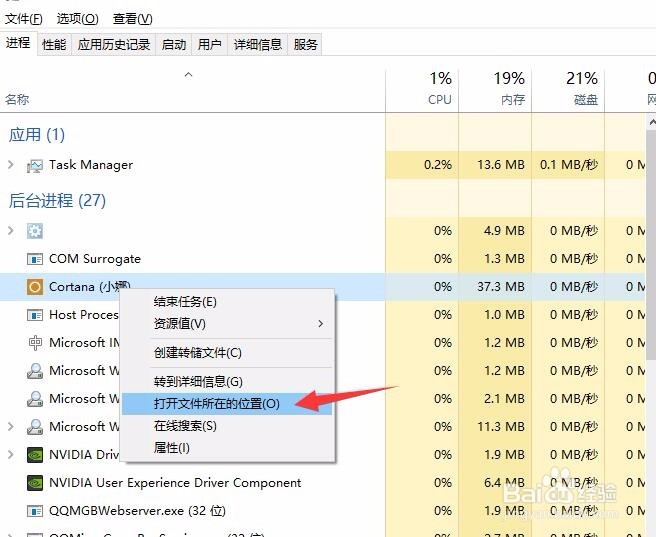Open the 文件(F) menu
The width and height of the screenshot is (656, 537).
23,19
